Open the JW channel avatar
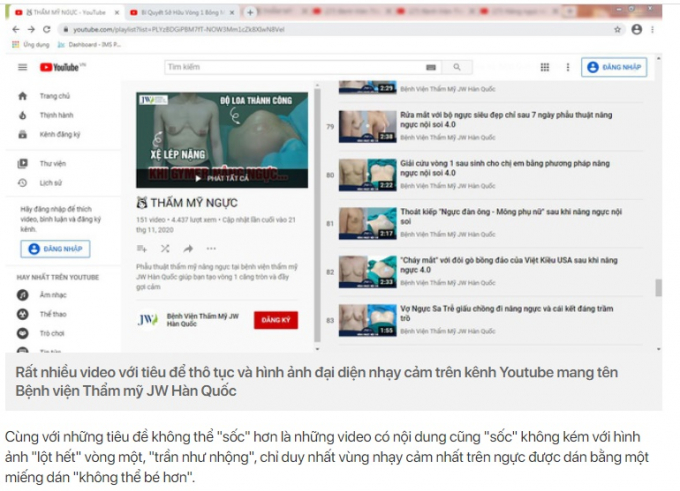 148,320
